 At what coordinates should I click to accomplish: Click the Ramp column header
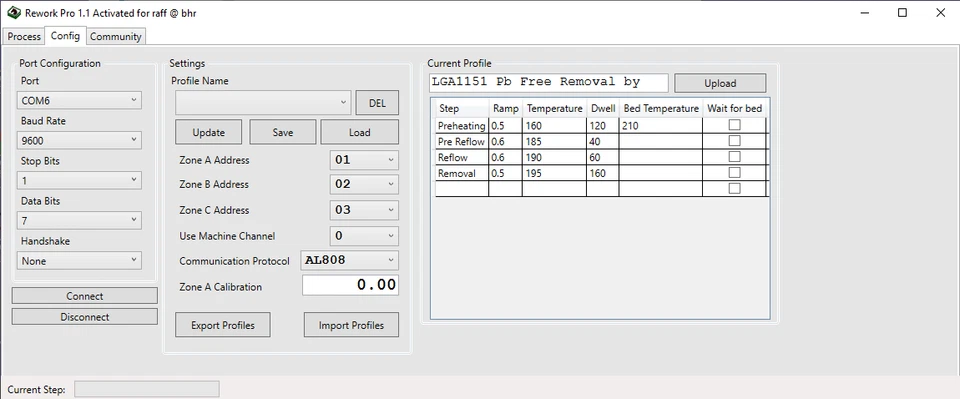(506, 108)
